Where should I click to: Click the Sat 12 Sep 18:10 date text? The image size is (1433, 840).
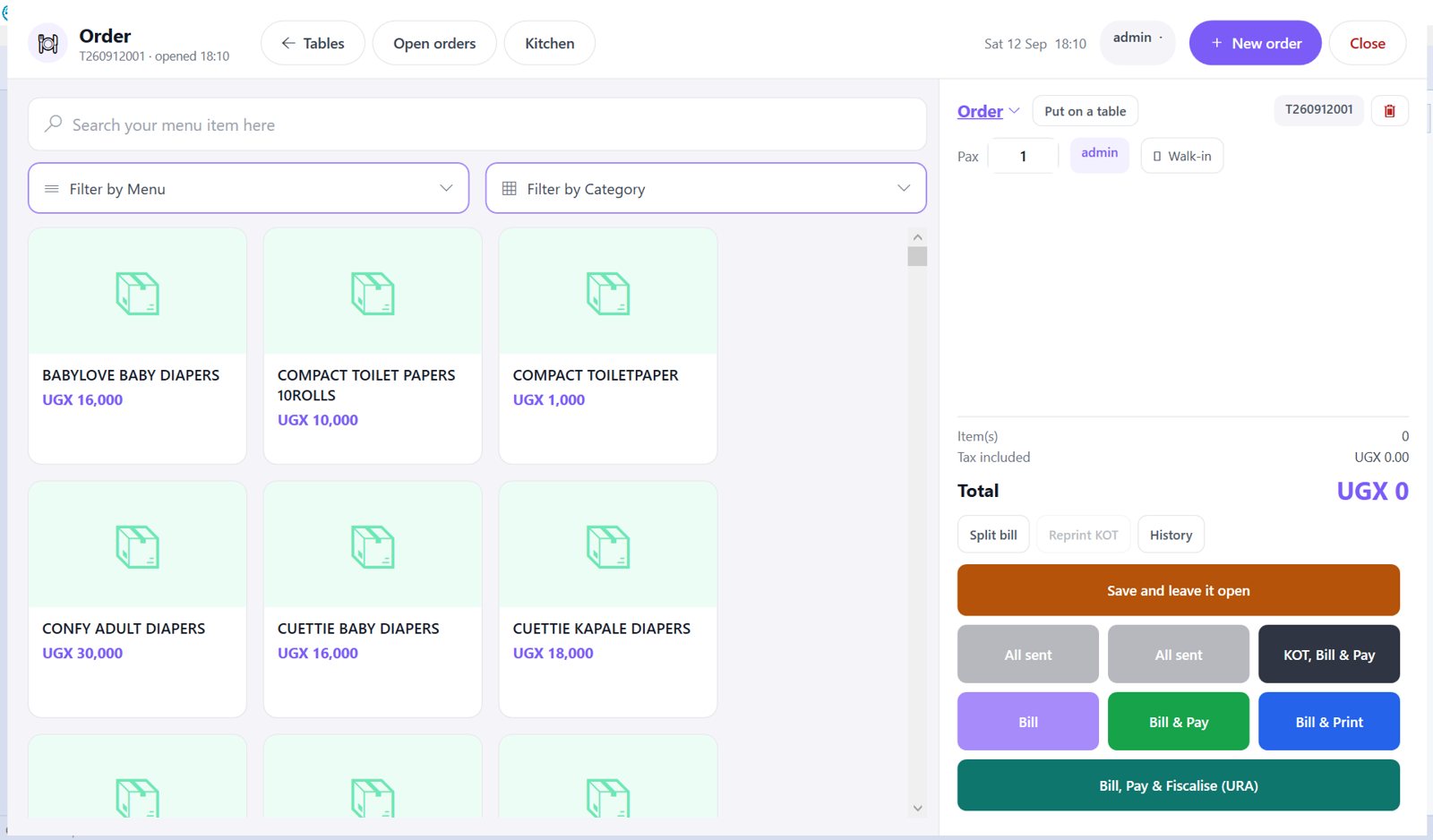[x=1035, y=44]
